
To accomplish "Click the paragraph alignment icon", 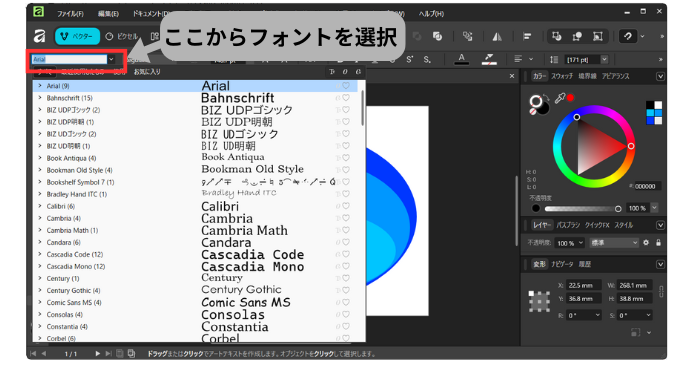I will pyautogui.click(x=518, y=59).
